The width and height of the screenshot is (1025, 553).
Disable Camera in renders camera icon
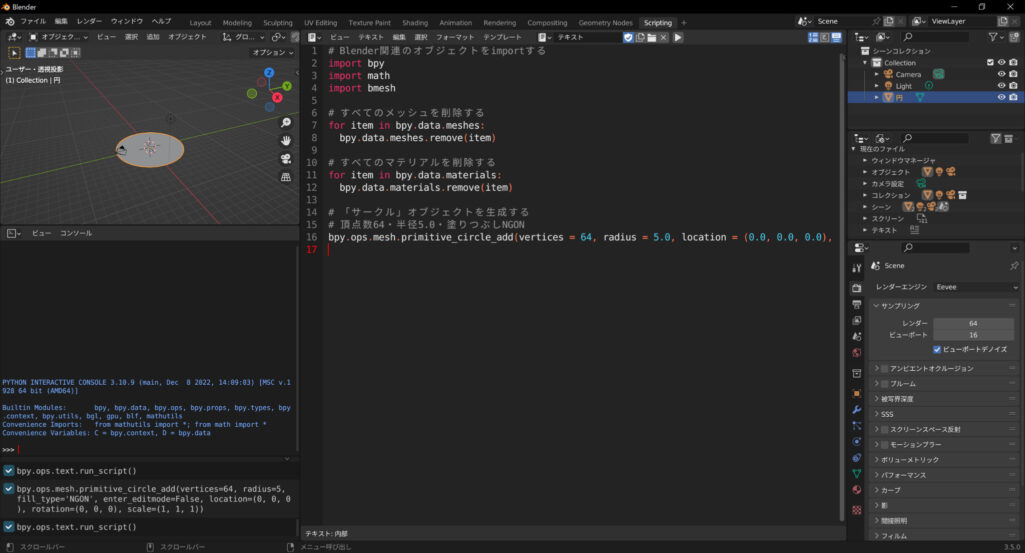pos(1013,75)
